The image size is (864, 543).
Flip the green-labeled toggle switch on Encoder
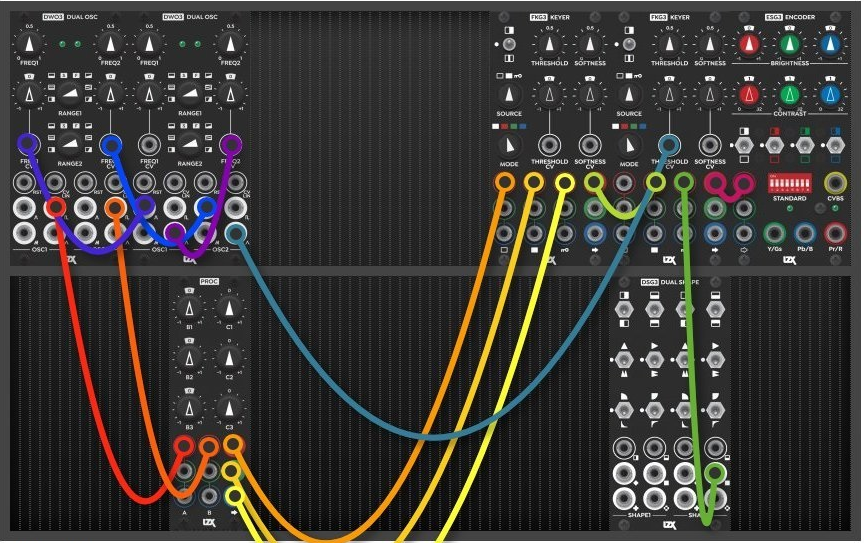pyautogui.click(x=804, y=146)
